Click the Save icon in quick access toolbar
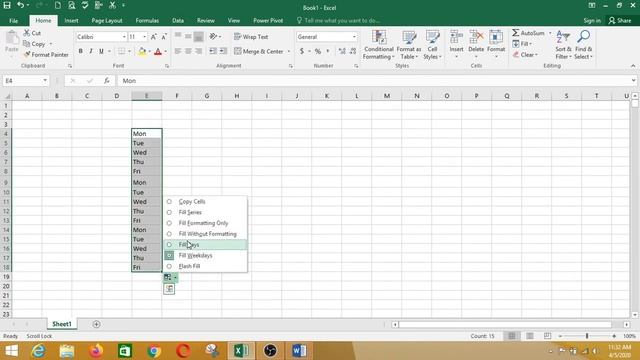Image resolution: width=640 pixels, height=360 pixels. (x=7, y=5)
